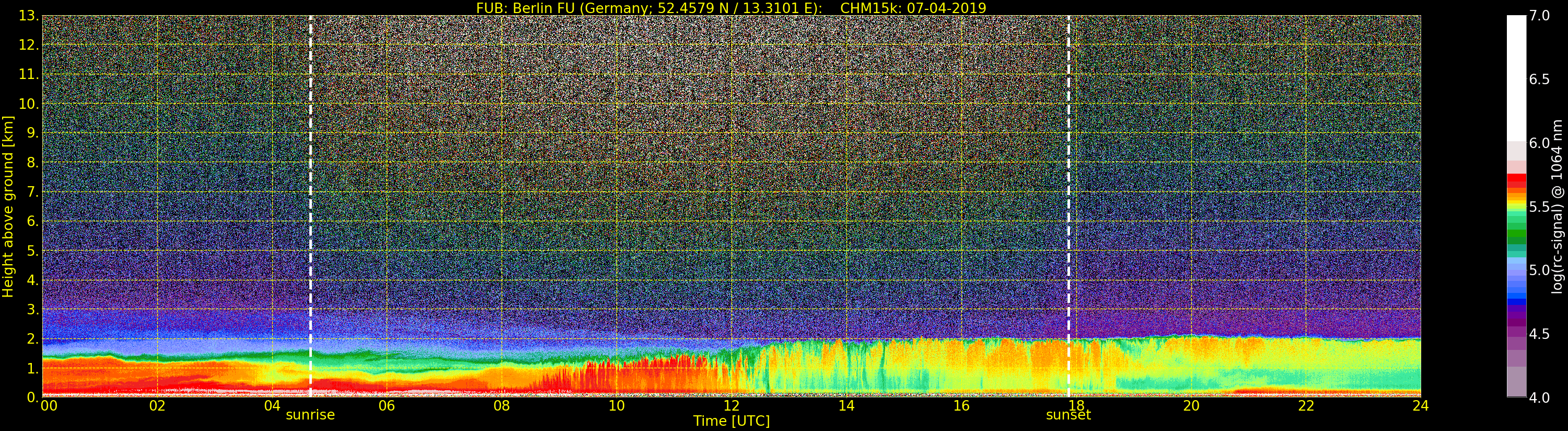Screen dimensions: 1568x431
Task: Click the white dashed sunset line
Action: 1068,183
